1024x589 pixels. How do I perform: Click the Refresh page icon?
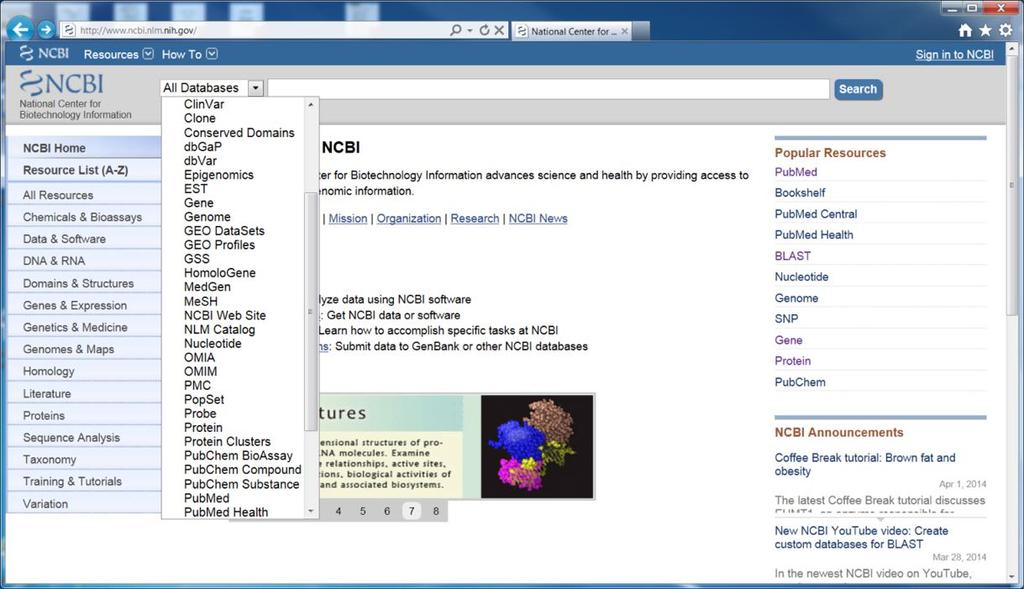pos(484,30)
